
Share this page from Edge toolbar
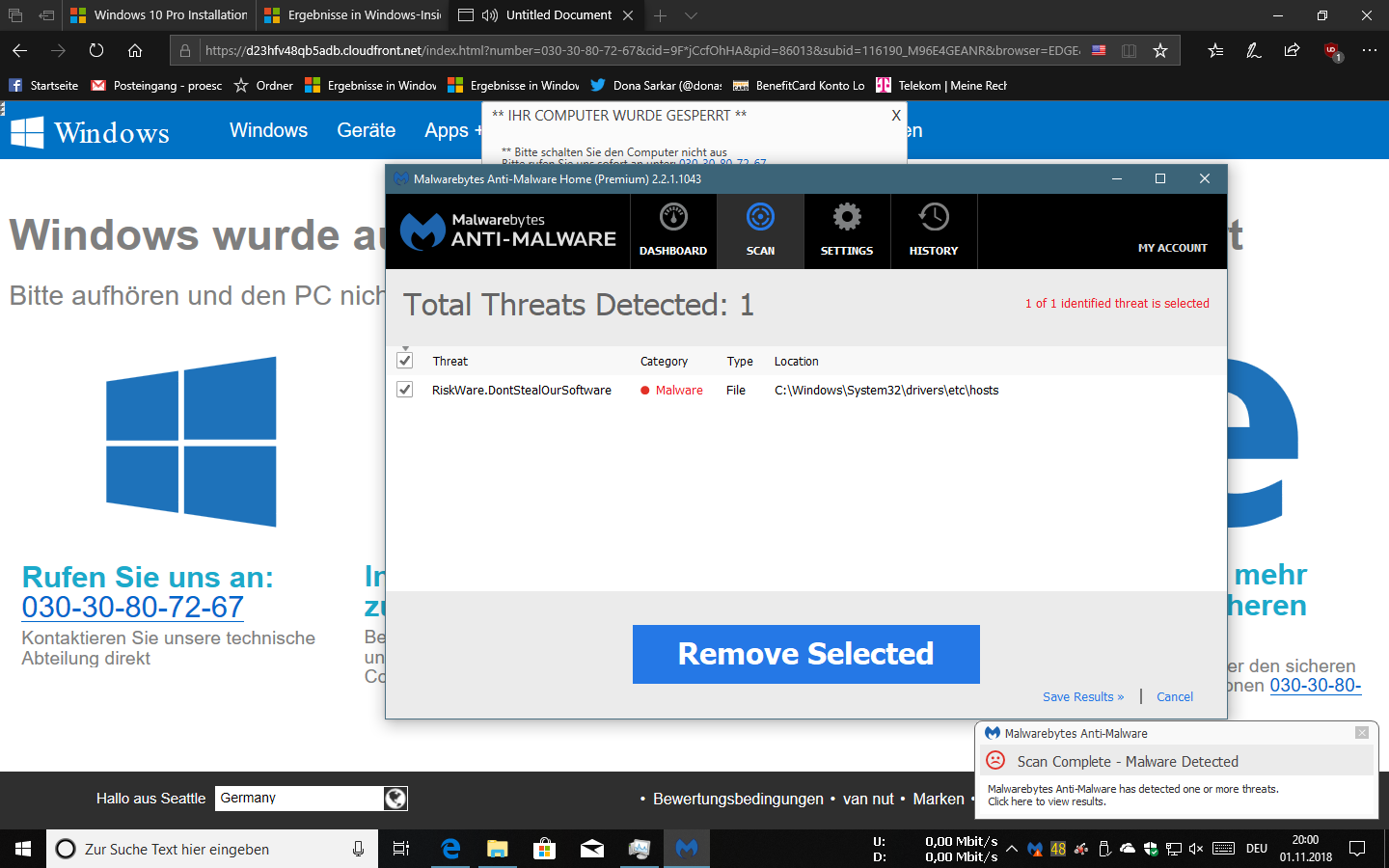[x=1292, y=50]
